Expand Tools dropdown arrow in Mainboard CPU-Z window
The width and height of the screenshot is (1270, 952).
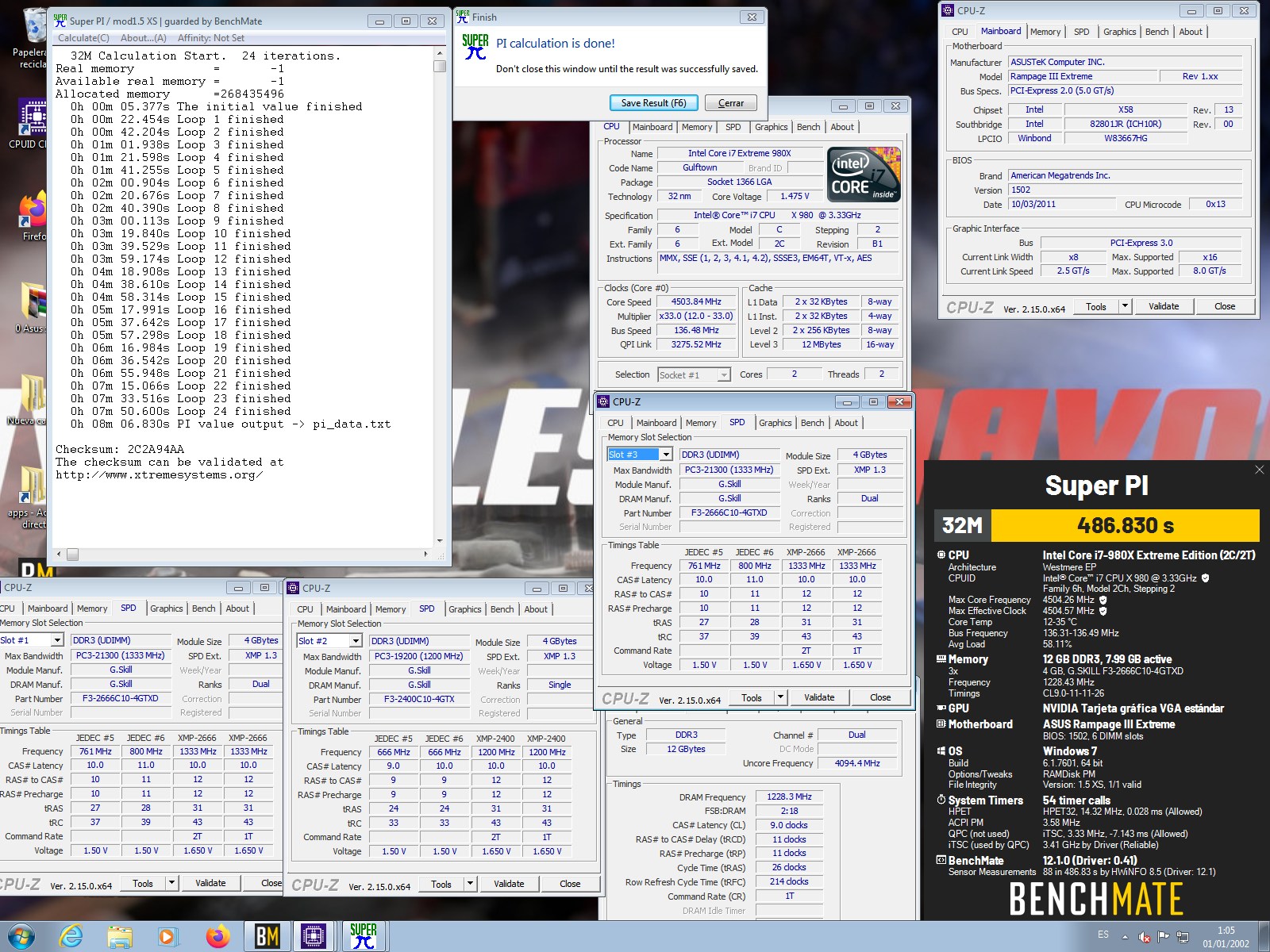coord(1125,306)
